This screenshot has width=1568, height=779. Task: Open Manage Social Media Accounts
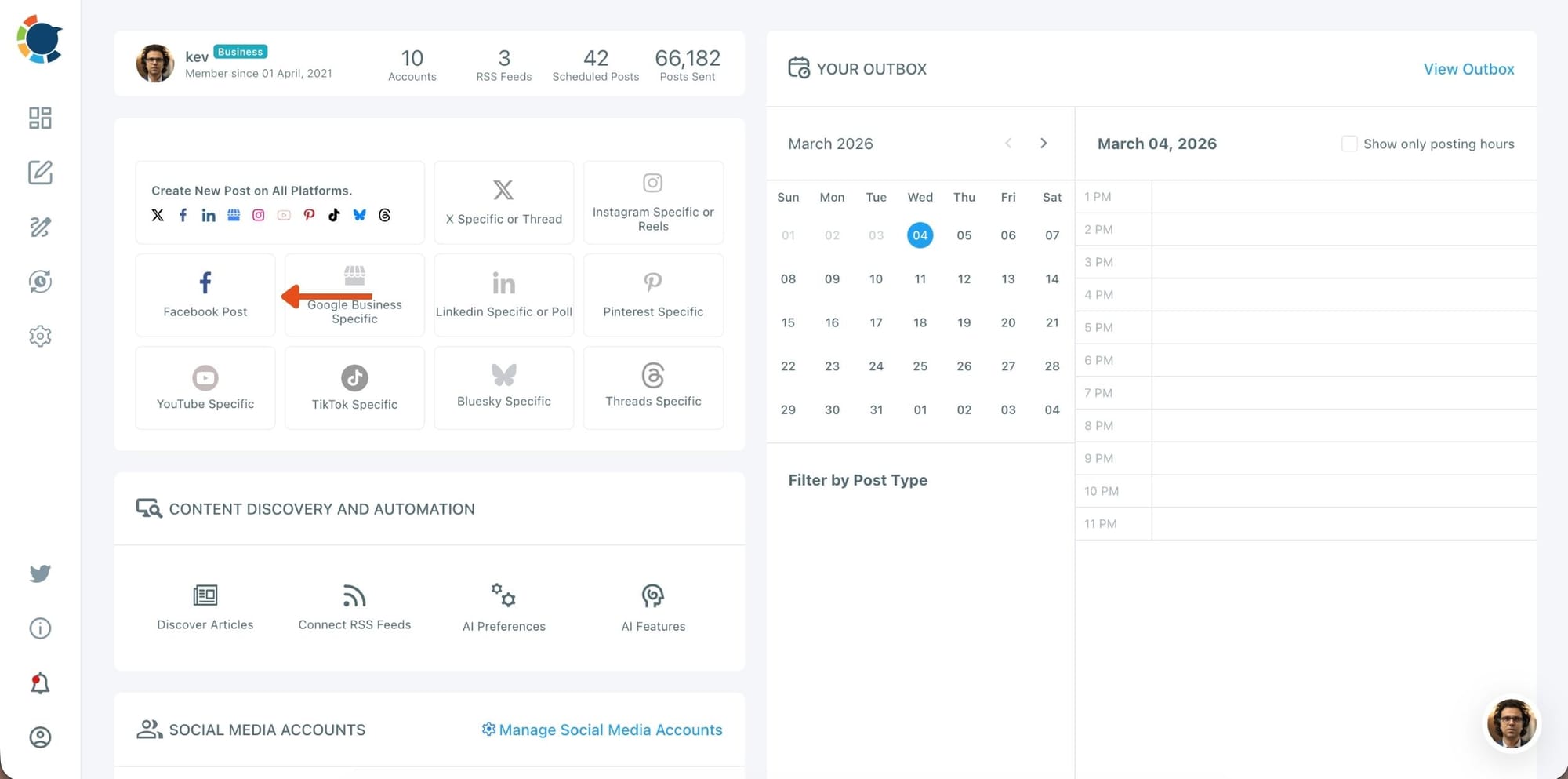(602, 730)
